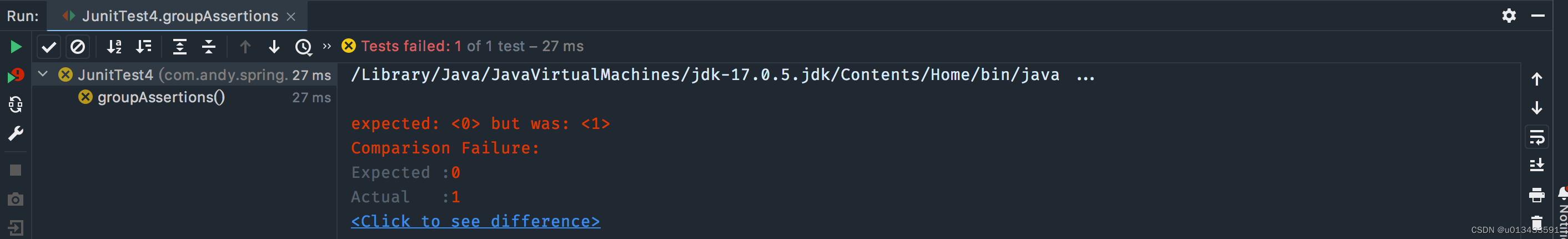1568x239 pixels.
Task: Click the 'Click to see difference' link
Action: (x=475, y=221)
